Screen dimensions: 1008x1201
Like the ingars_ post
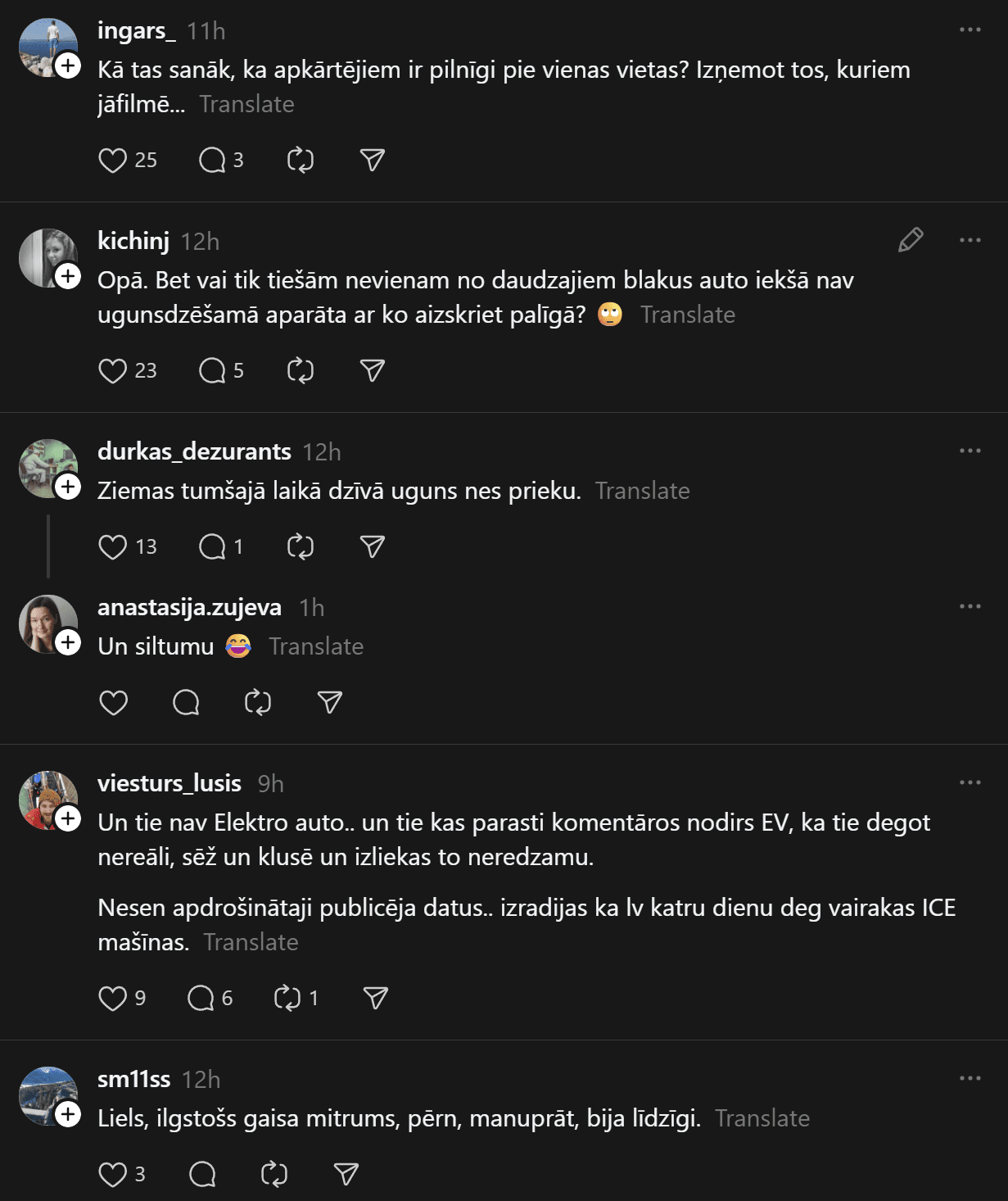pyautogui.click(x=113, y=161)
